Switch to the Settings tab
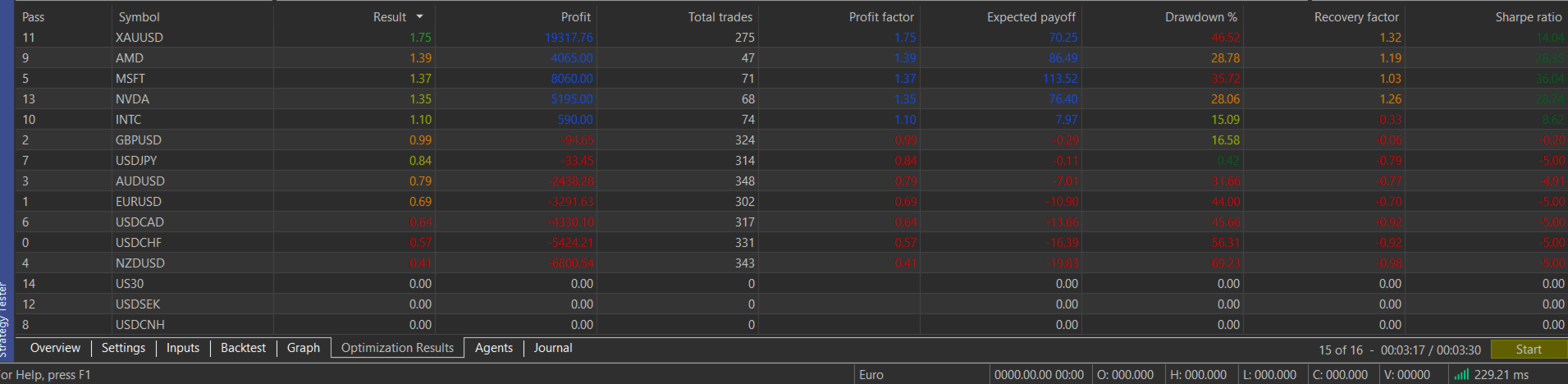 tap(123, 348)
